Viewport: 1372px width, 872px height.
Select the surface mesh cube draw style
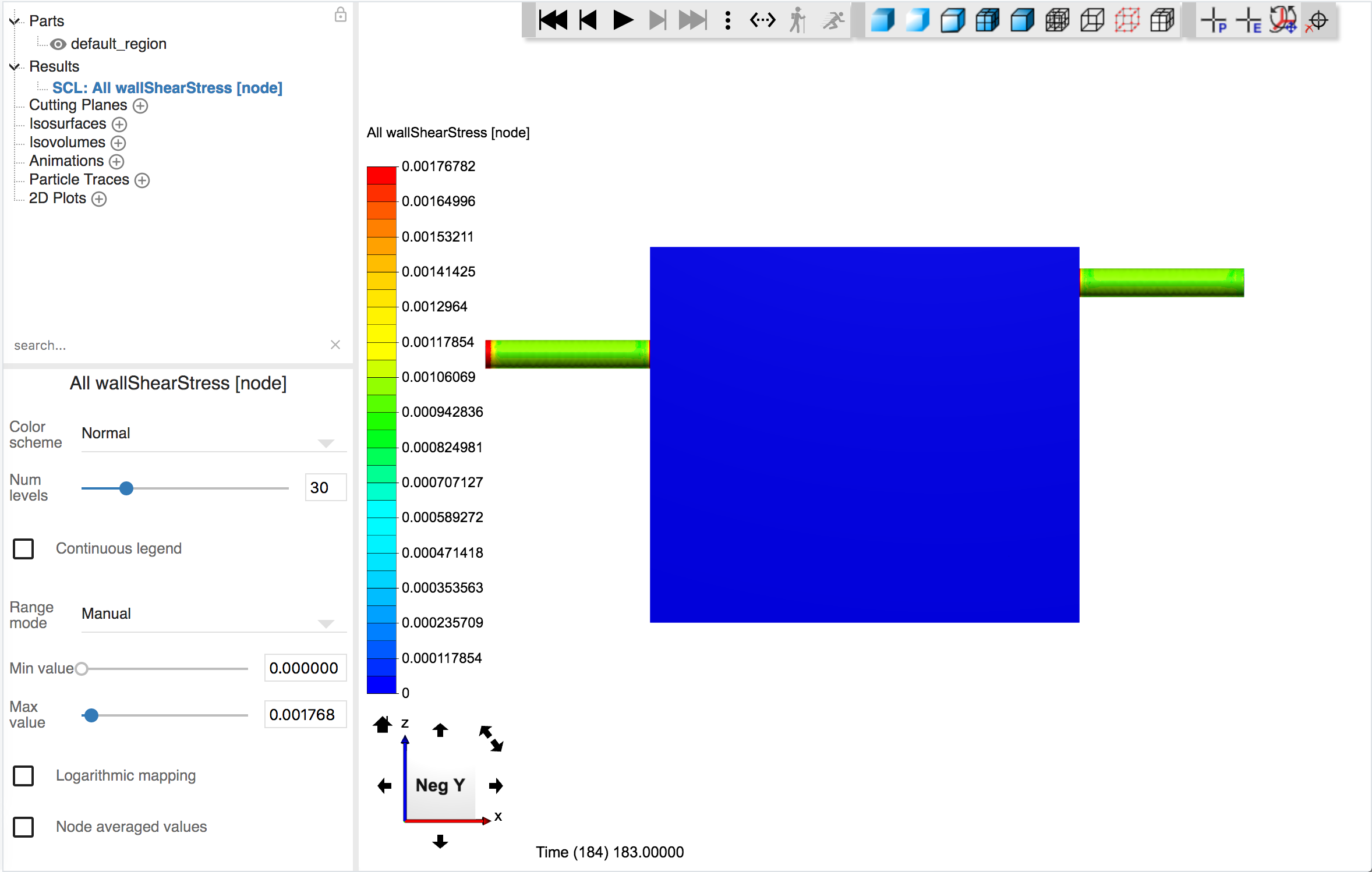987,20
